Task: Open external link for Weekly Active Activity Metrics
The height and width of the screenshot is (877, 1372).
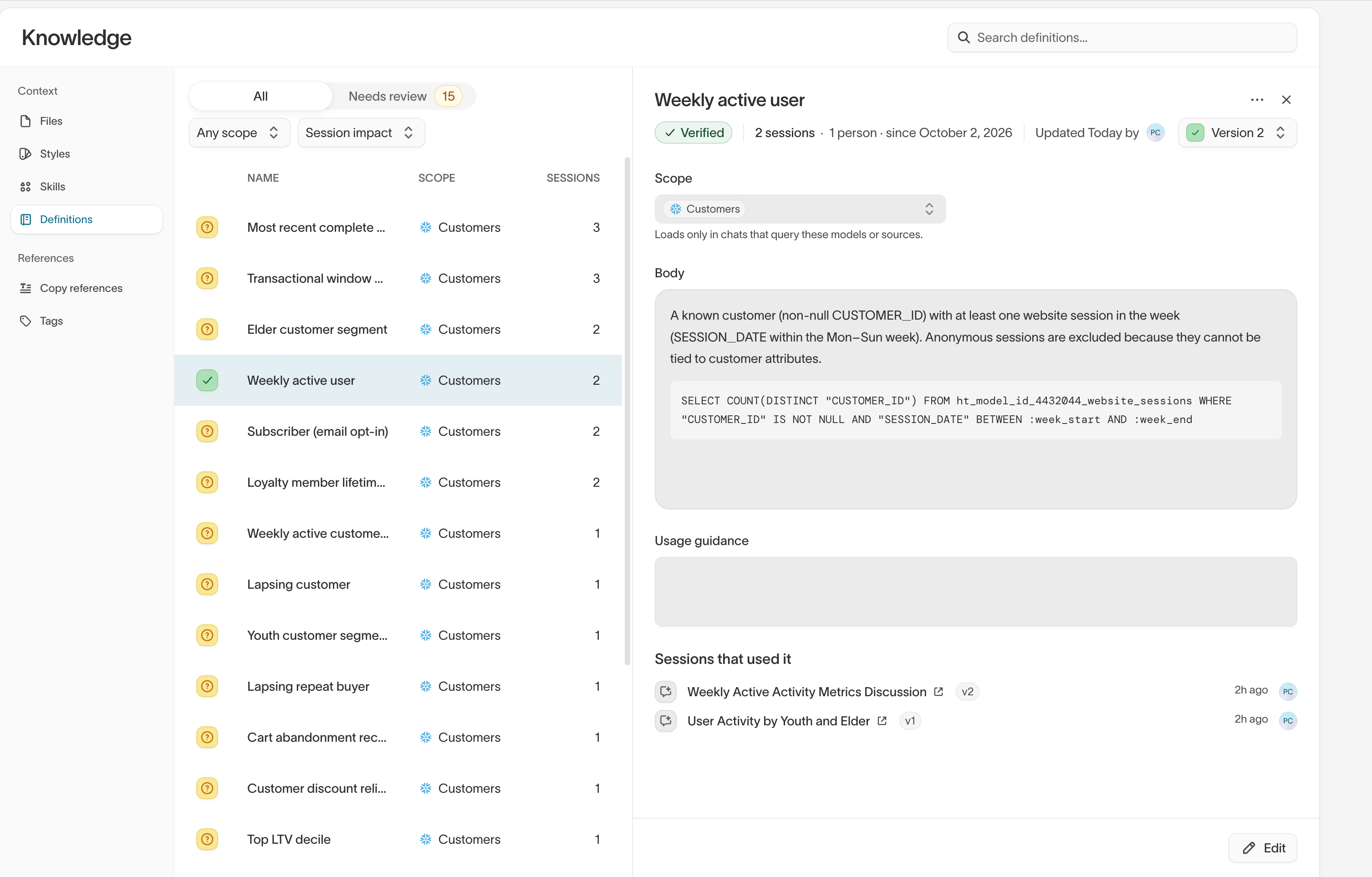Action: point(938,692)
